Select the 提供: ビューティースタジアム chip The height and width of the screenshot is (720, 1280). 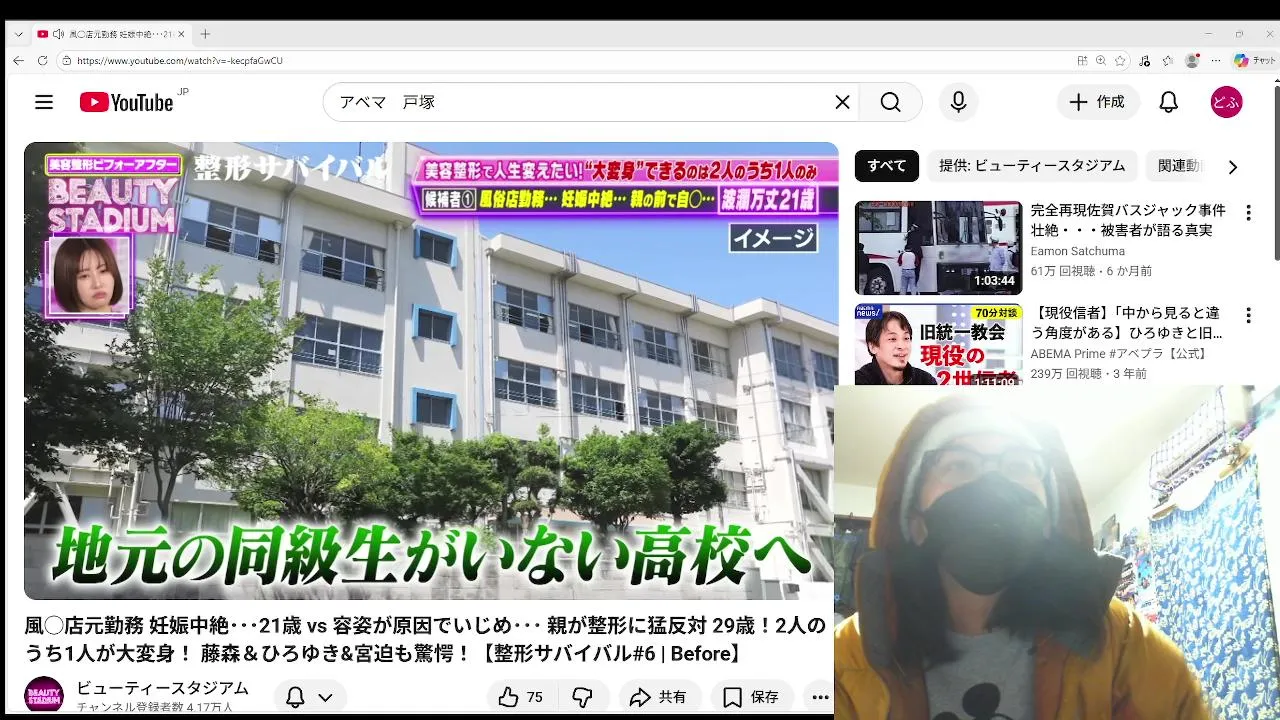(1032, 166)
